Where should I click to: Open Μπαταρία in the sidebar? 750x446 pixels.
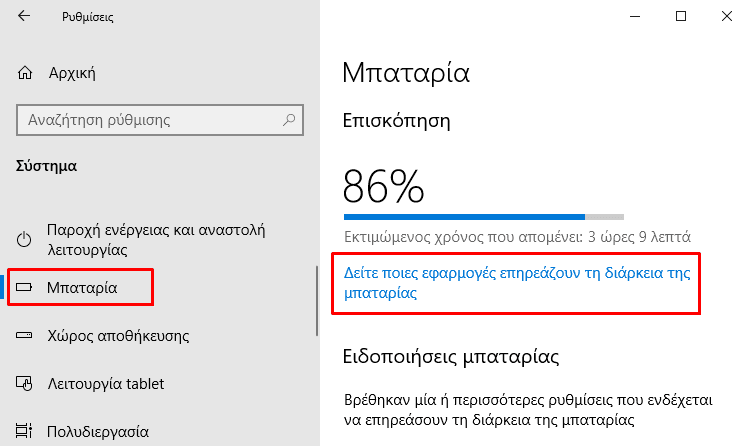point(82,288)
